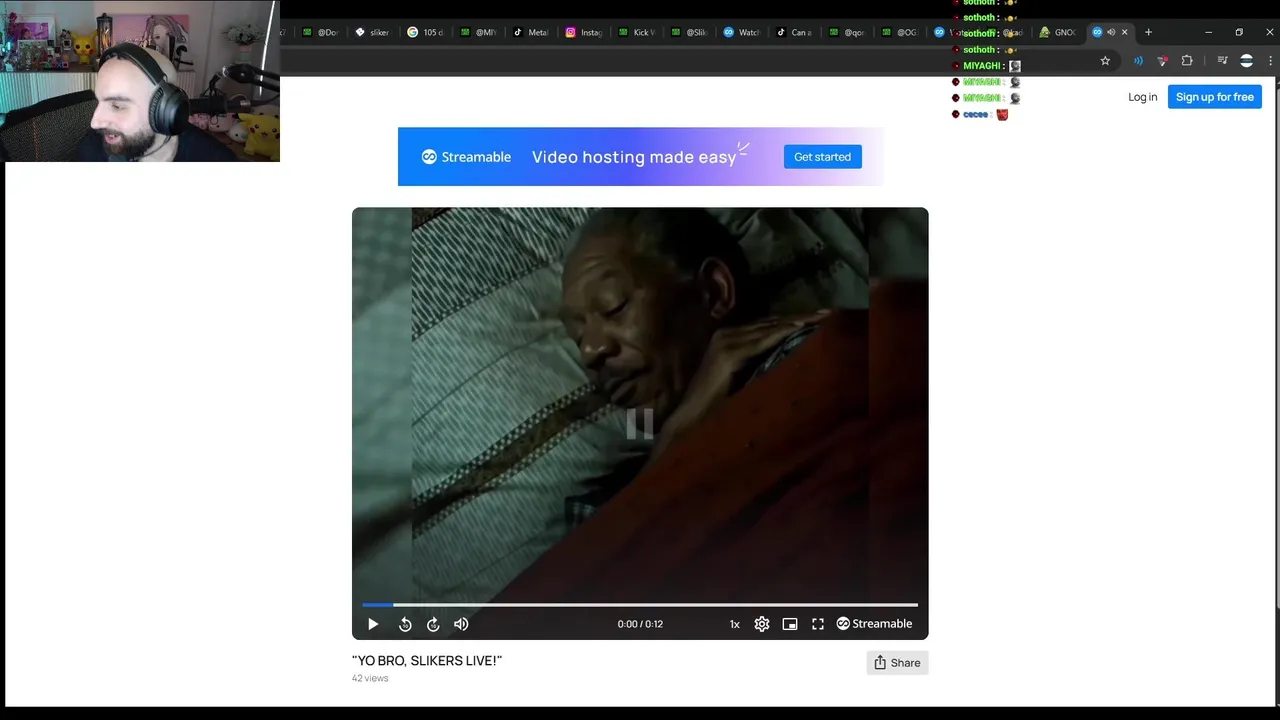Switch to the '@Dor' tab
The image size is (1280, 720).
[x=320, y=32]
